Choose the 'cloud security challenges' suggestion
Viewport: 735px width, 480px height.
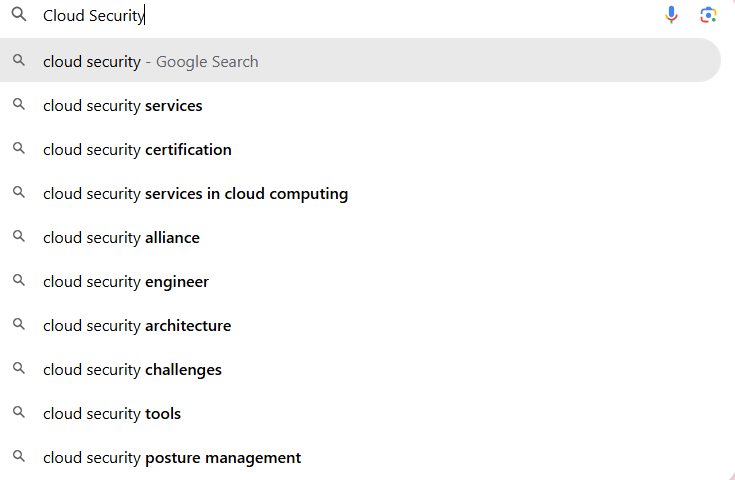pos(360,370)
